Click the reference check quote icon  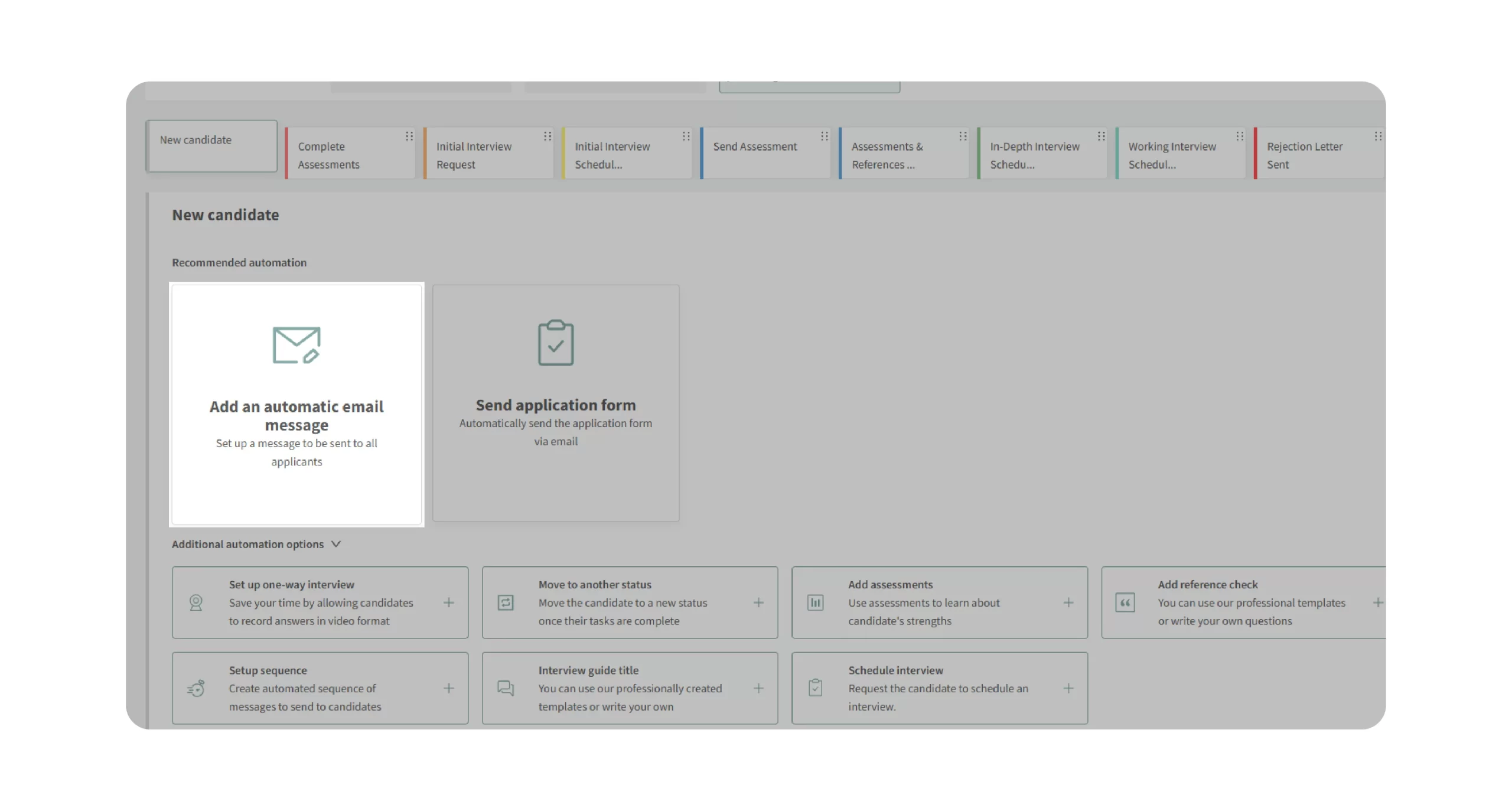click(1125, 602)
